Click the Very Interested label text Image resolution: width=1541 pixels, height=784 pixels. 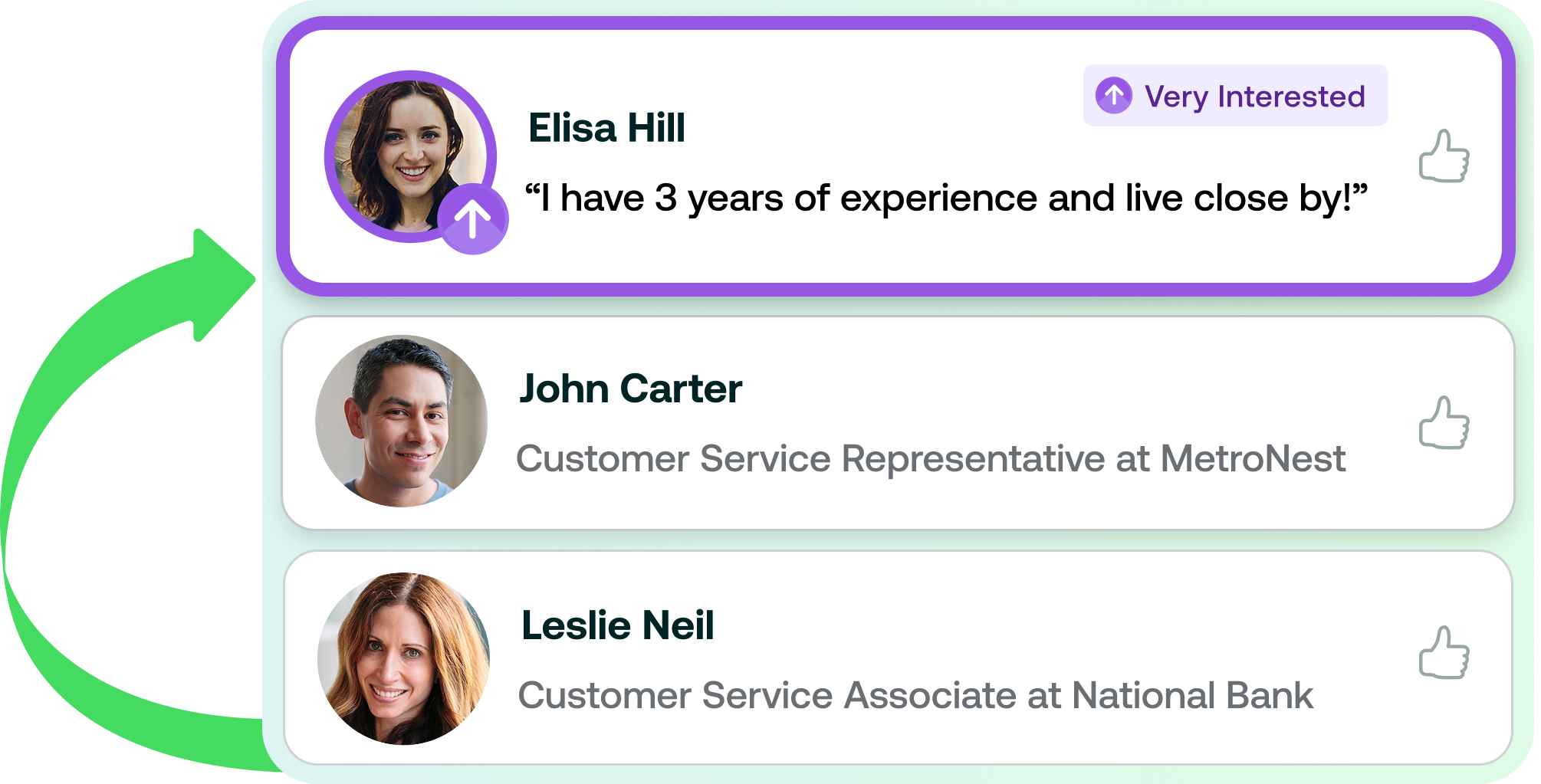1254,97
